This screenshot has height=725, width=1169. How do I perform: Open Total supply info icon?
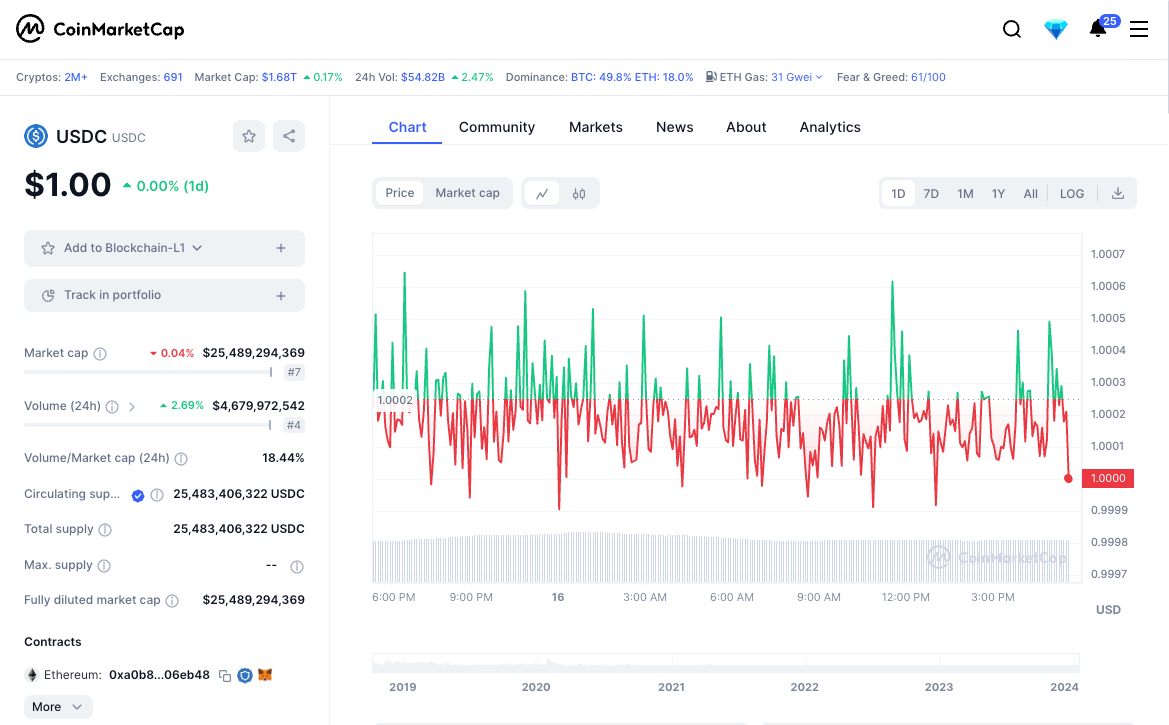(105, 530)
